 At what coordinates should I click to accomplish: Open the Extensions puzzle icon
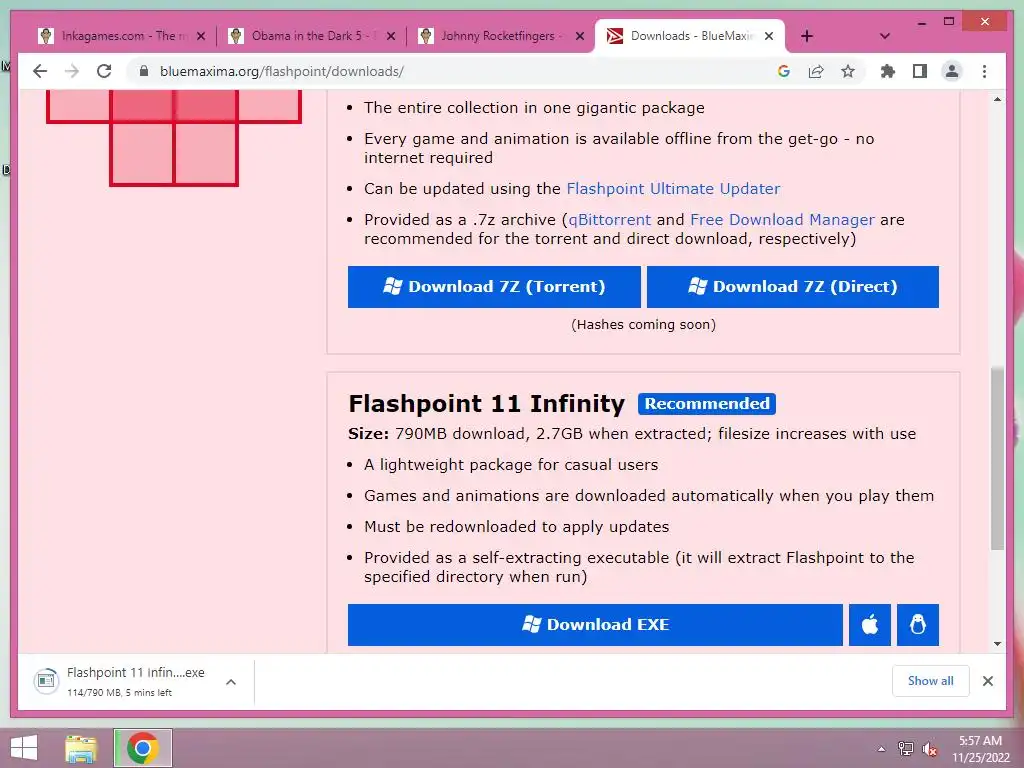[888, 71]
